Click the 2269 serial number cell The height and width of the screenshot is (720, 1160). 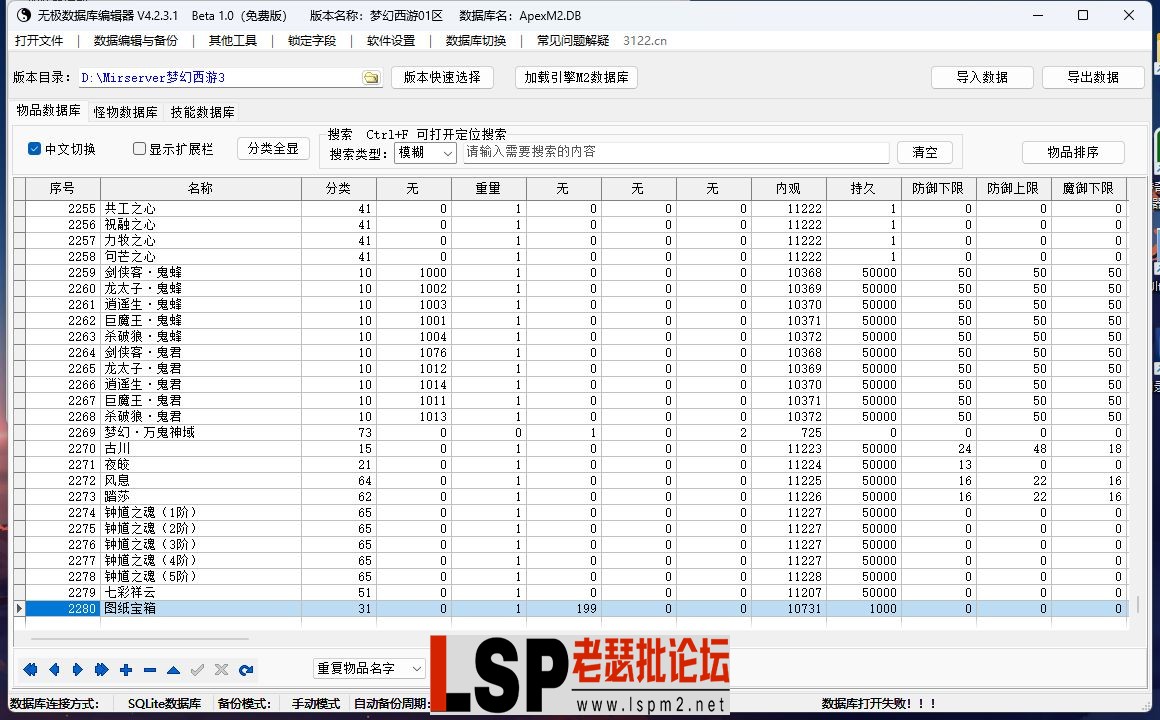(63, 433)
